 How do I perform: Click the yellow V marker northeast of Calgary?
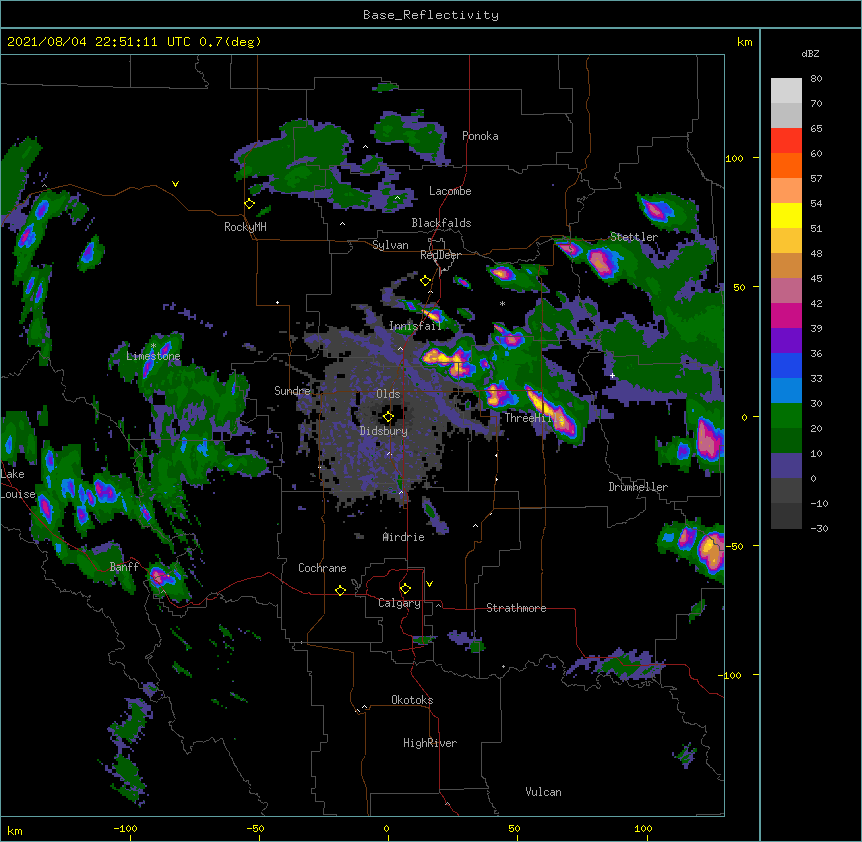coord(429,584)
